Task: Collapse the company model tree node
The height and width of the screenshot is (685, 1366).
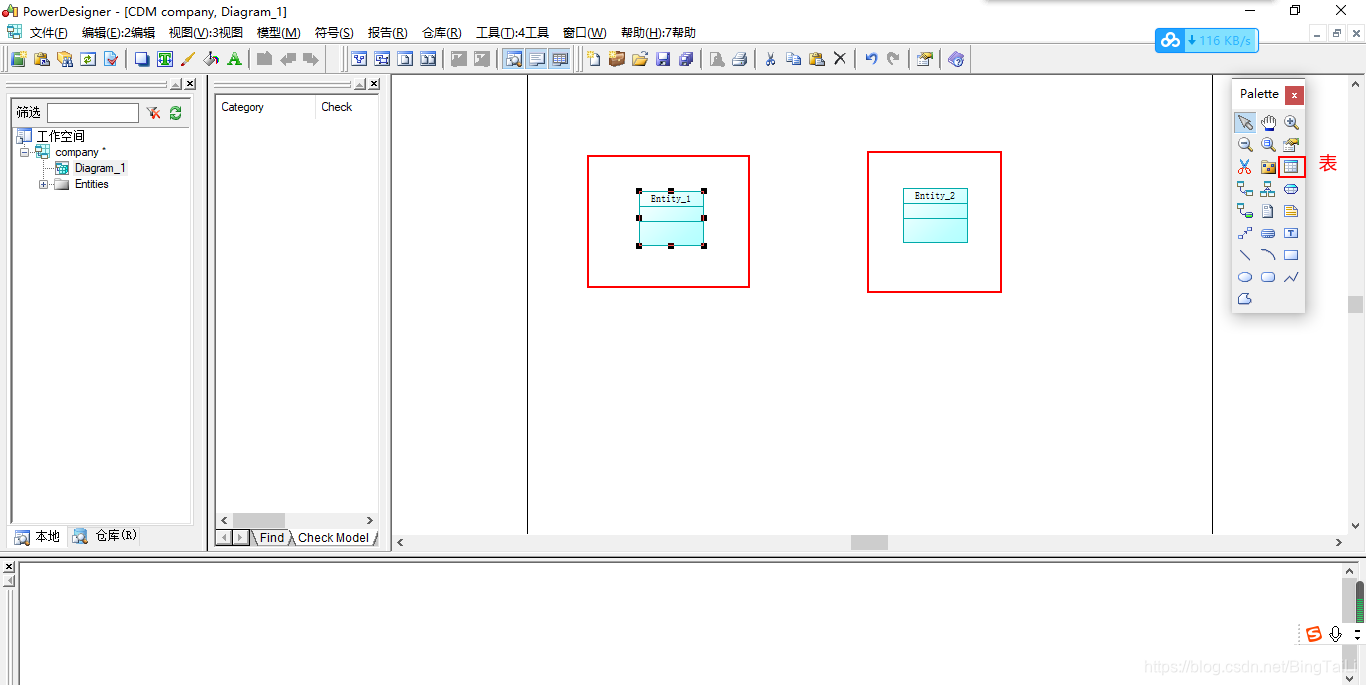Action: pos(24,152)
